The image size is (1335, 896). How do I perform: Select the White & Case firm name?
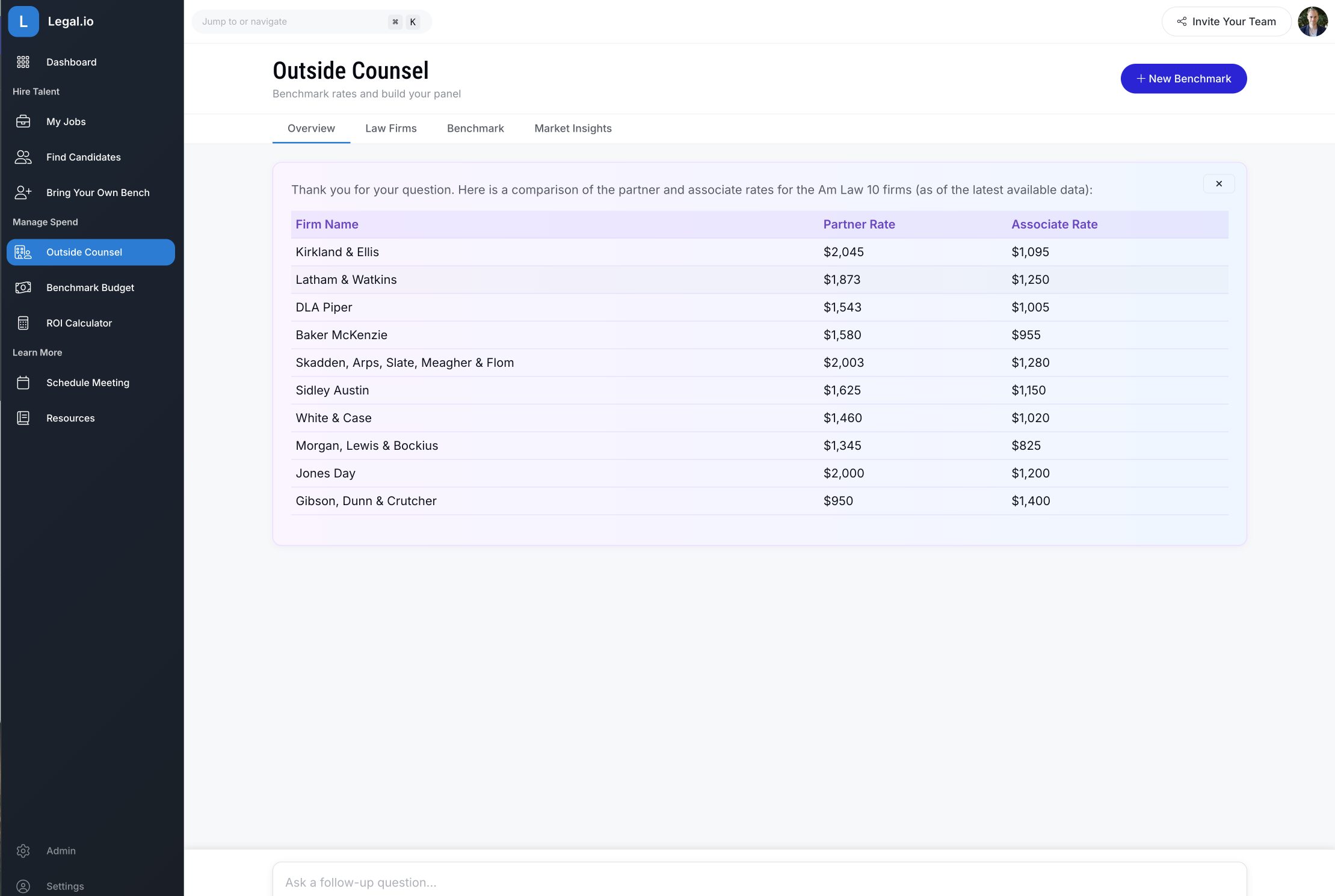tap(333, 418)
